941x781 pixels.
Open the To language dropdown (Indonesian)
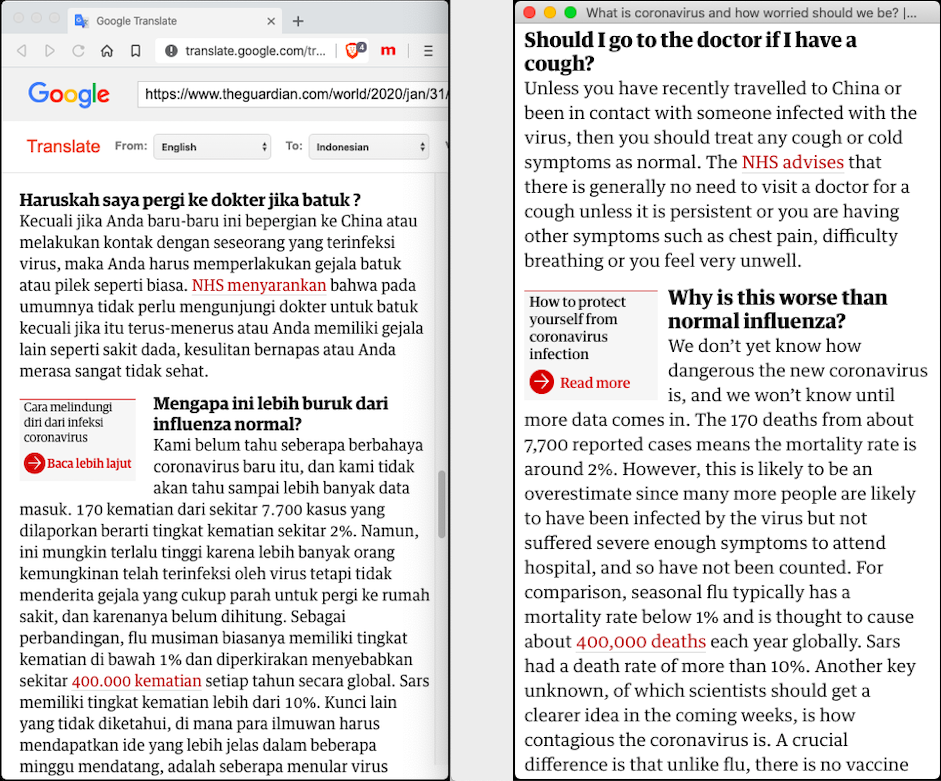[x=368, y=146]
